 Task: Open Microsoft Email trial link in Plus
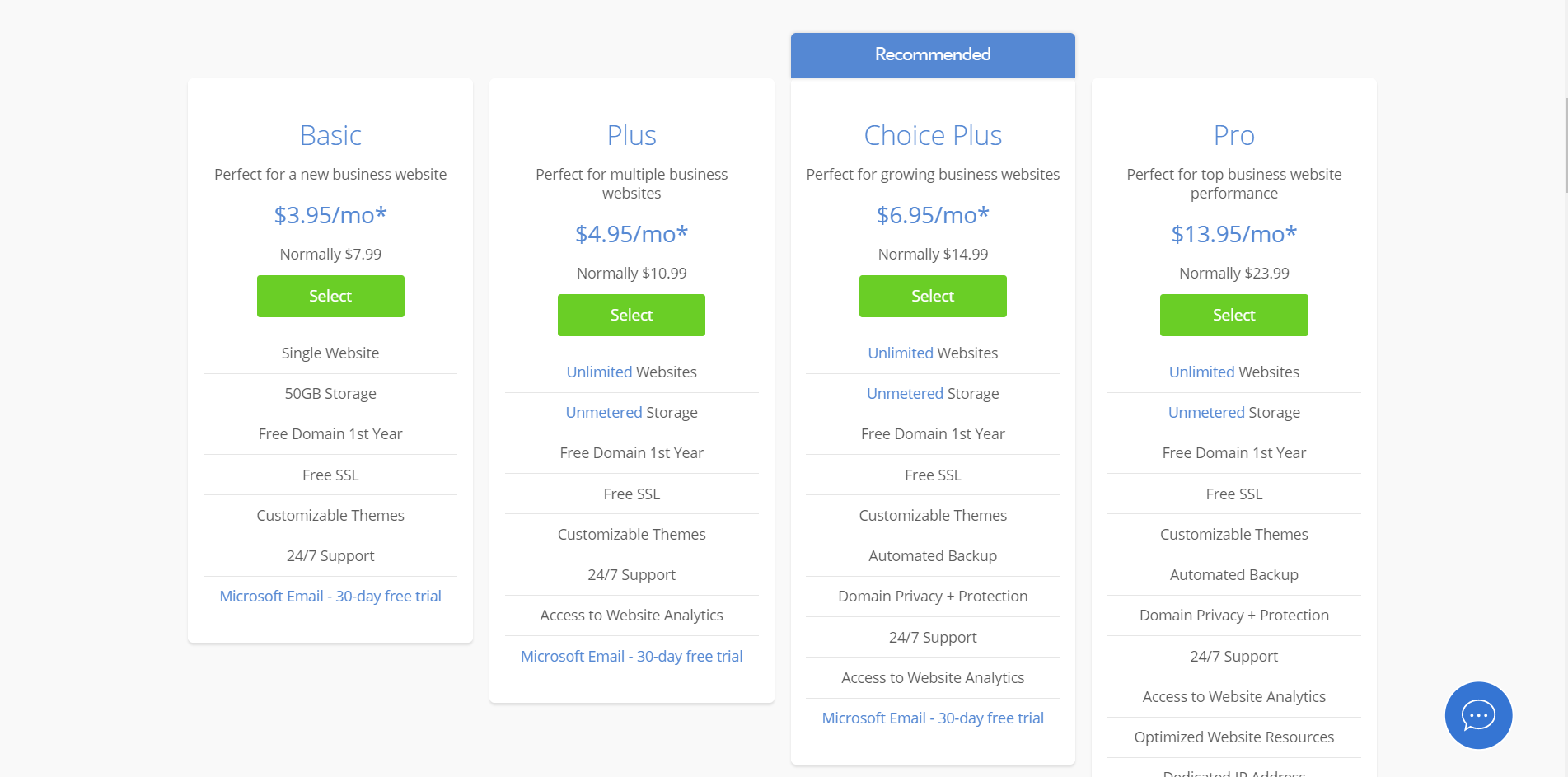(x=631, y=656)
